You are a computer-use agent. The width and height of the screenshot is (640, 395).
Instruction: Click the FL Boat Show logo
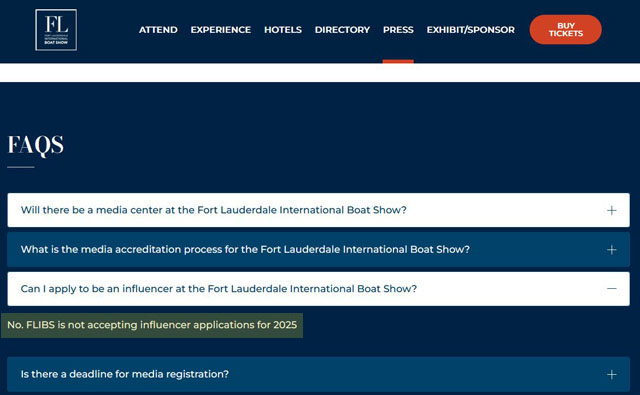(56, 30)
